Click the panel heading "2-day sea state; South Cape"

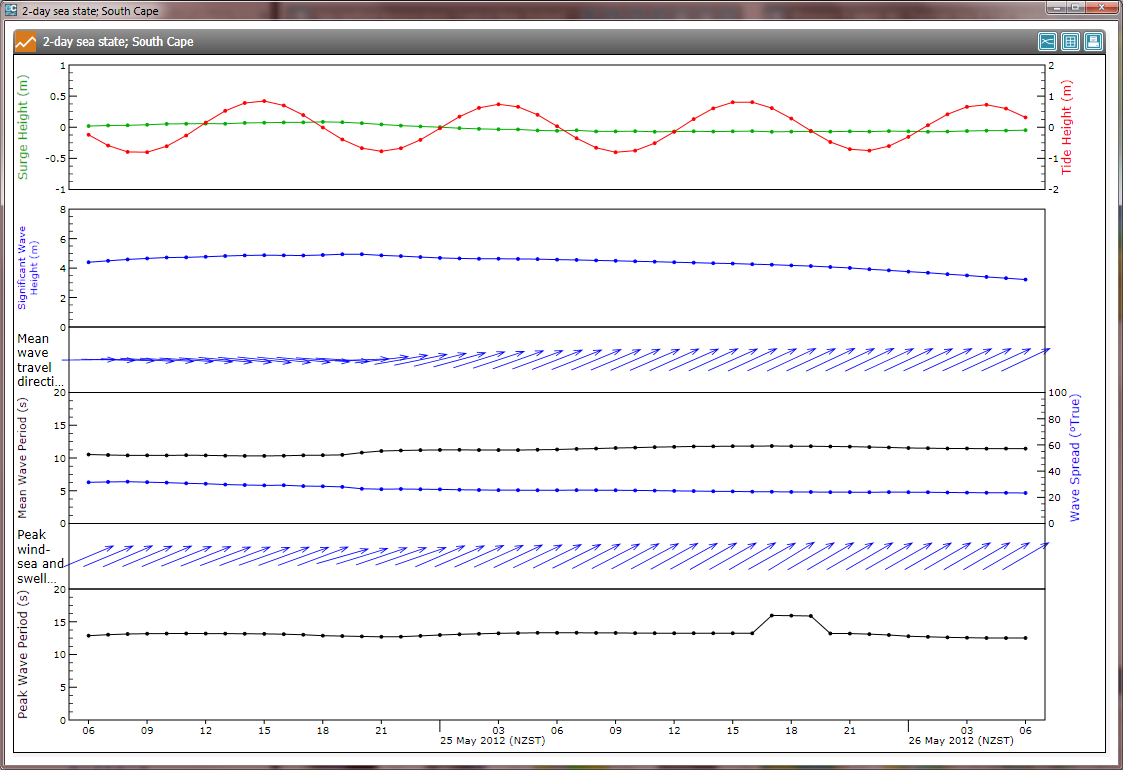click(x=118, y=42)
